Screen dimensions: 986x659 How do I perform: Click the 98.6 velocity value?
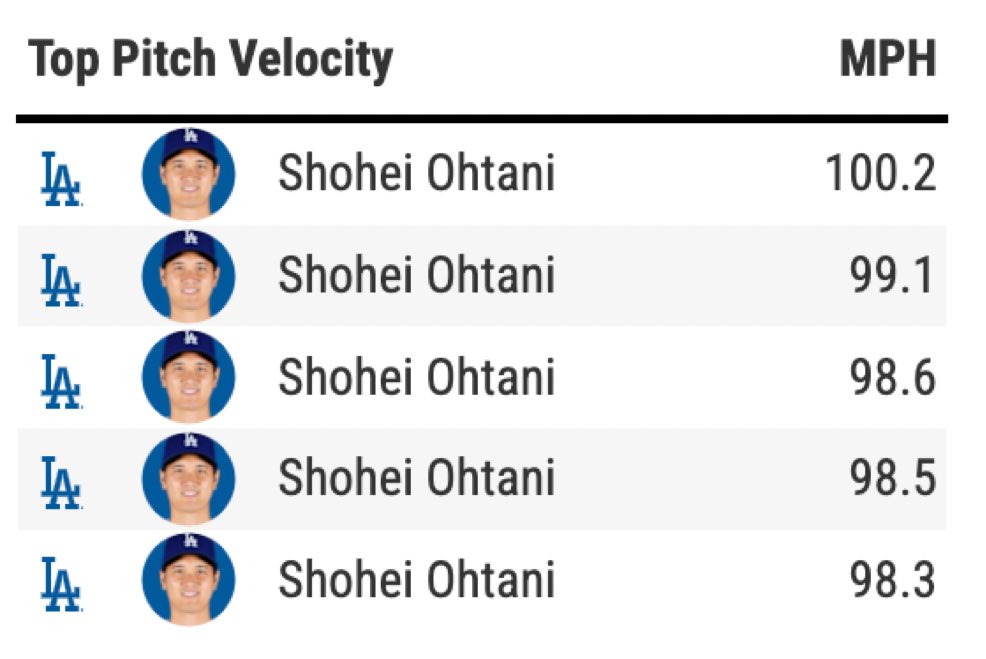893,377
